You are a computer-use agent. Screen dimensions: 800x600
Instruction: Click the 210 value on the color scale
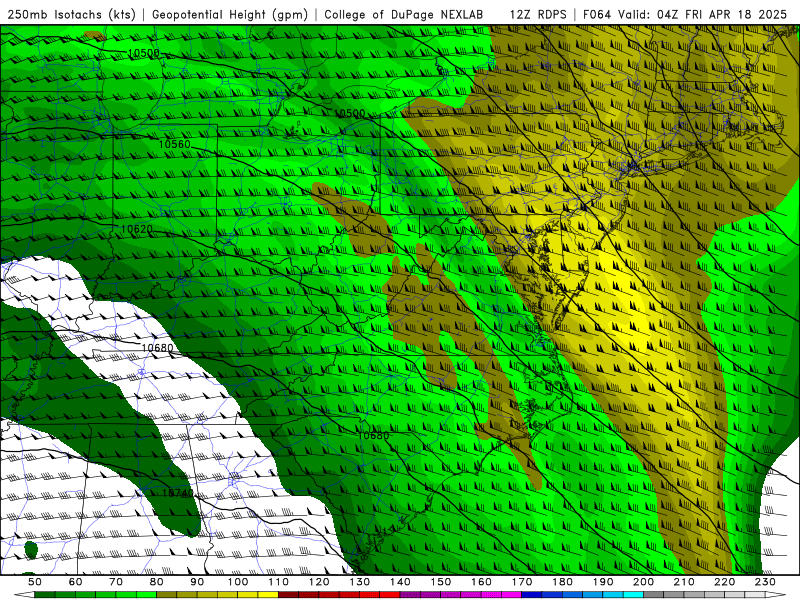point(684,582)
